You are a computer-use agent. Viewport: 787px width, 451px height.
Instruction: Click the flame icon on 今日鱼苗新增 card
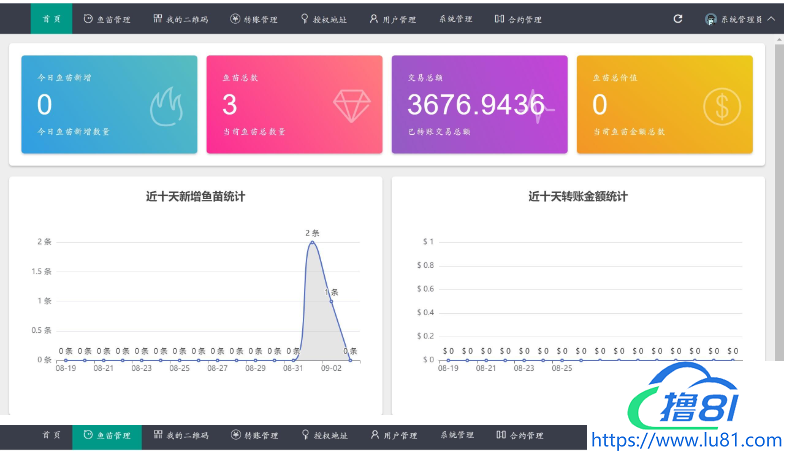[x=167, y=106]
